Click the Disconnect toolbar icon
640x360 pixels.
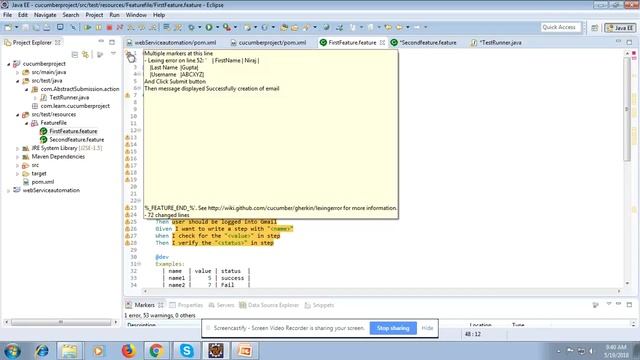tap(120, 27)
